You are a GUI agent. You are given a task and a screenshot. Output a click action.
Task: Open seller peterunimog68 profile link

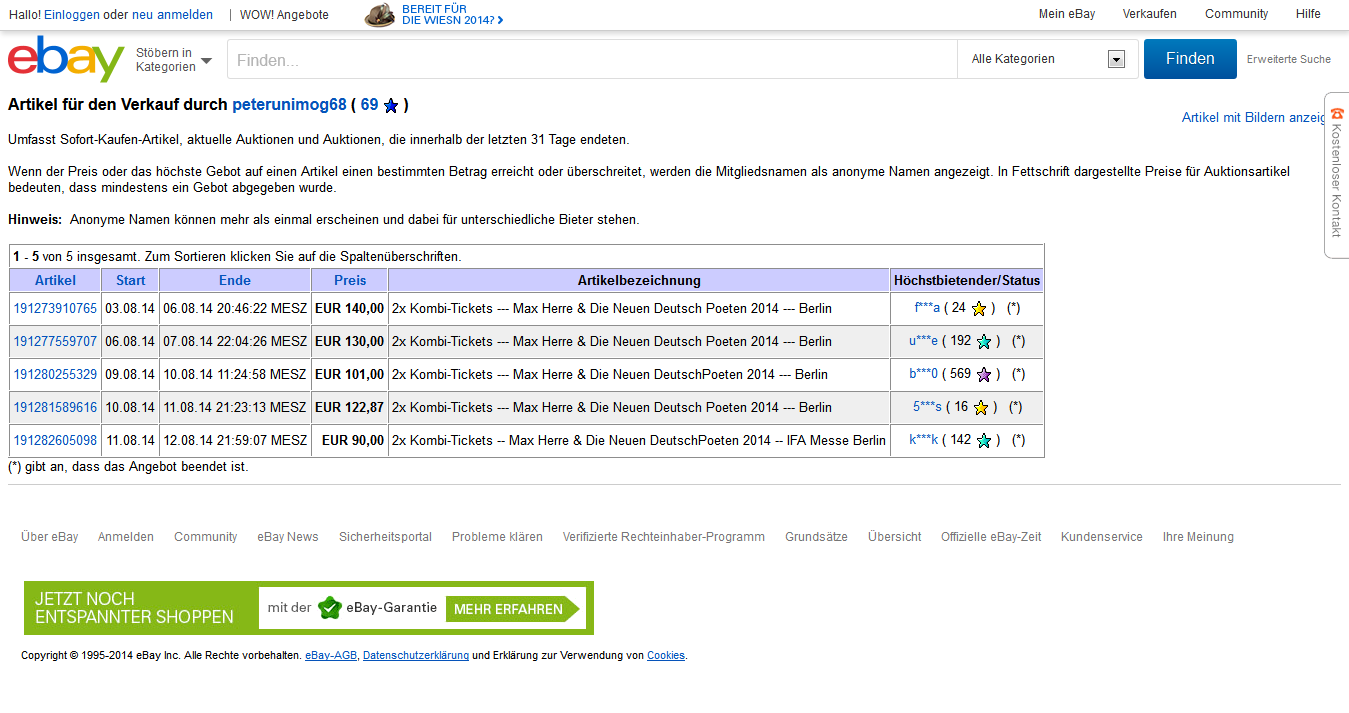(x=289, y=105)
